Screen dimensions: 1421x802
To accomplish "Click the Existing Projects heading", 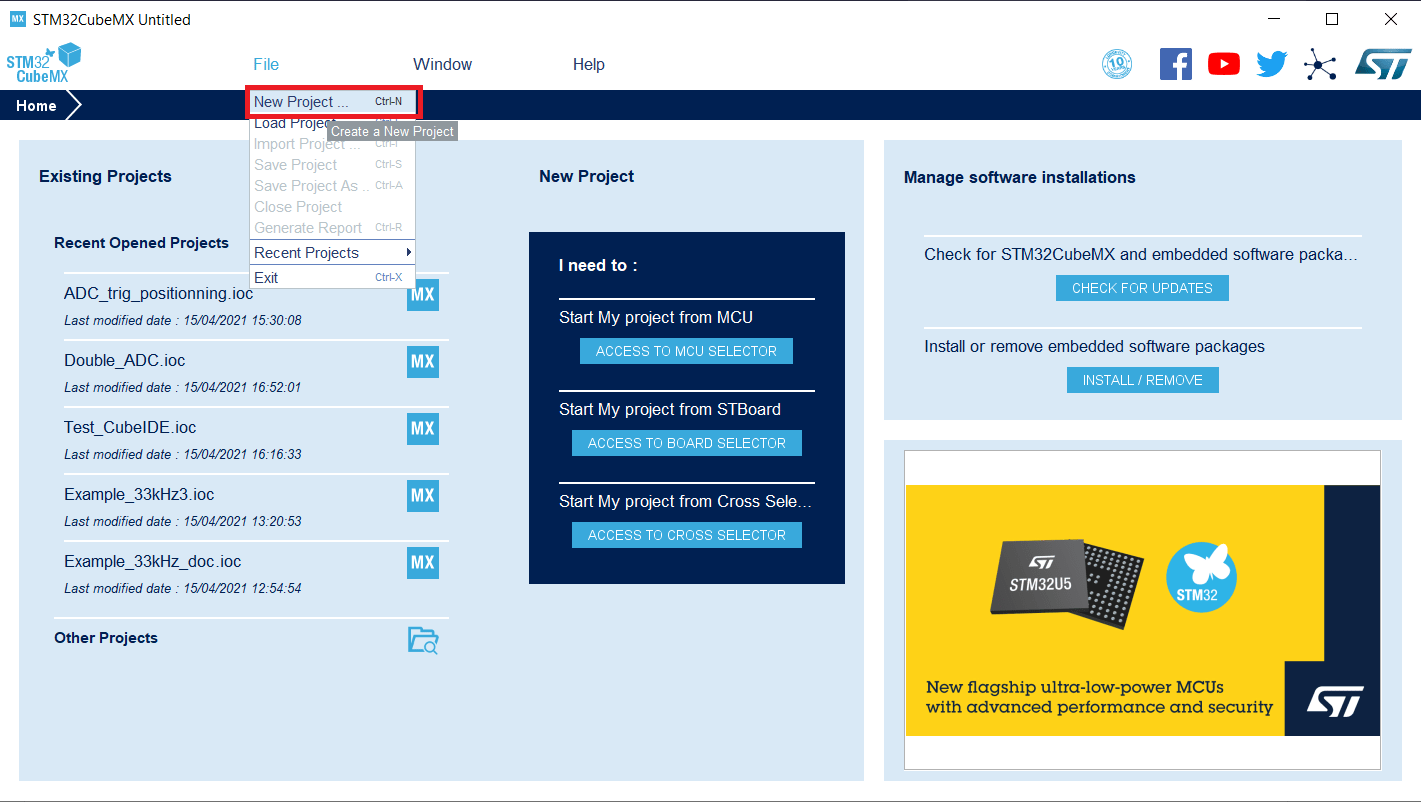I will pos(105,176).
